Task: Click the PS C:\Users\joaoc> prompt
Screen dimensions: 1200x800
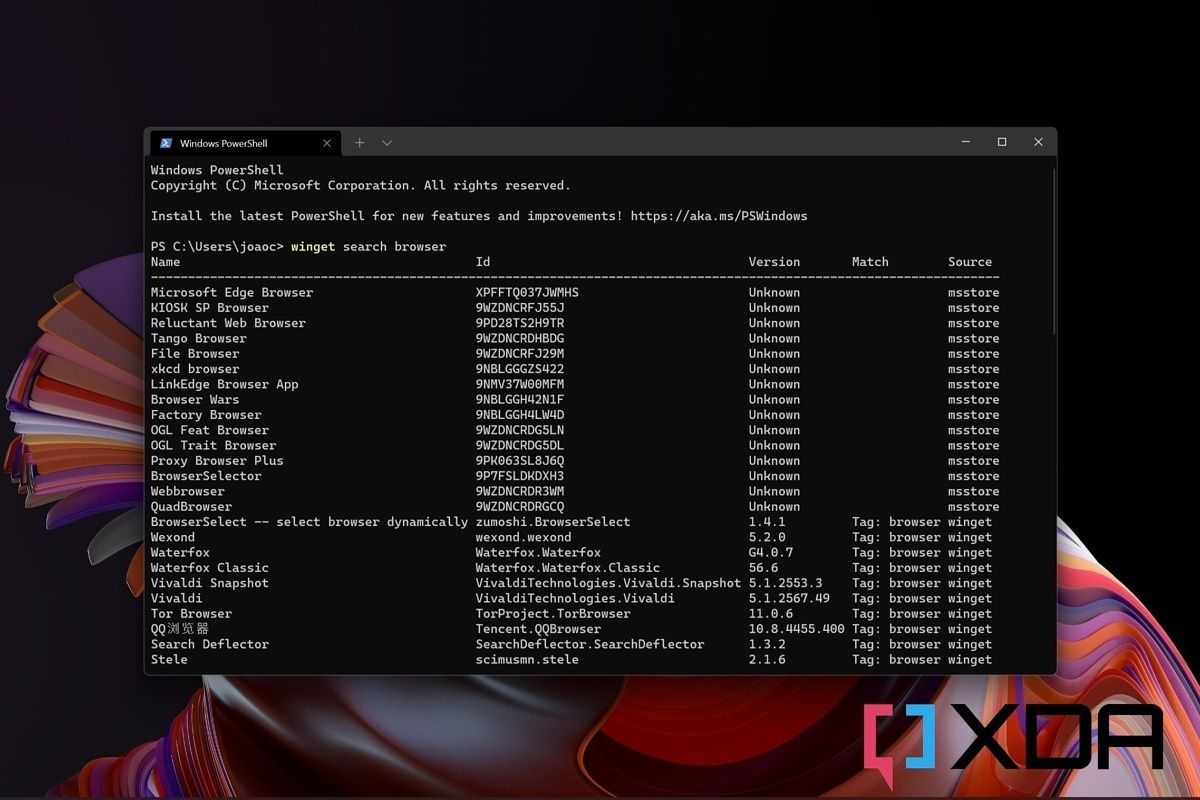Action: 217,247
